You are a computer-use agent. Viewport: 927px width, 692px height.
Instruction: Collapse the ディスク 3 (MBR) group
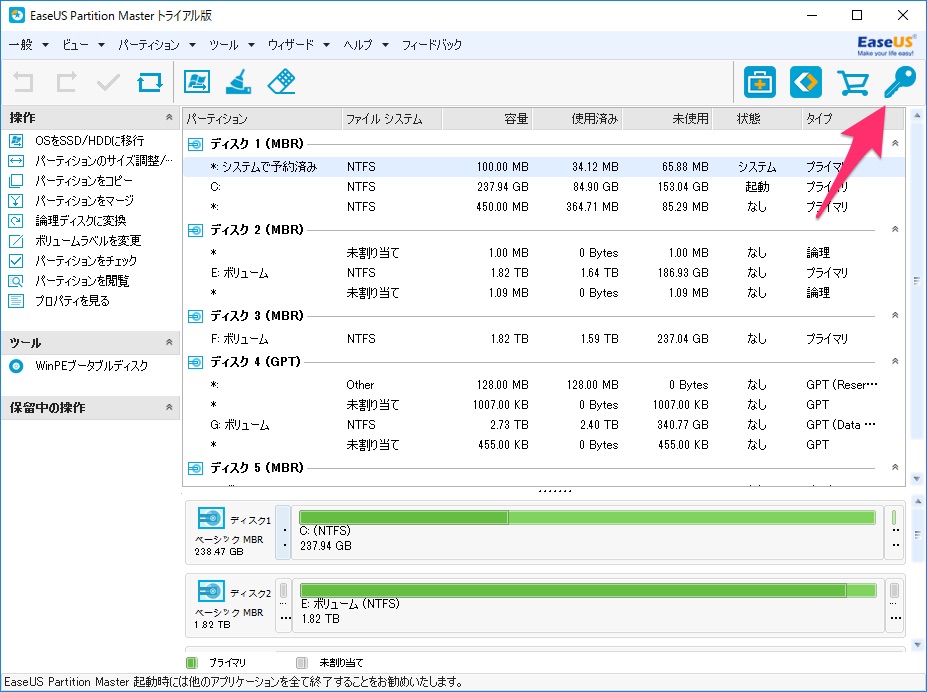tap(895, 316)
